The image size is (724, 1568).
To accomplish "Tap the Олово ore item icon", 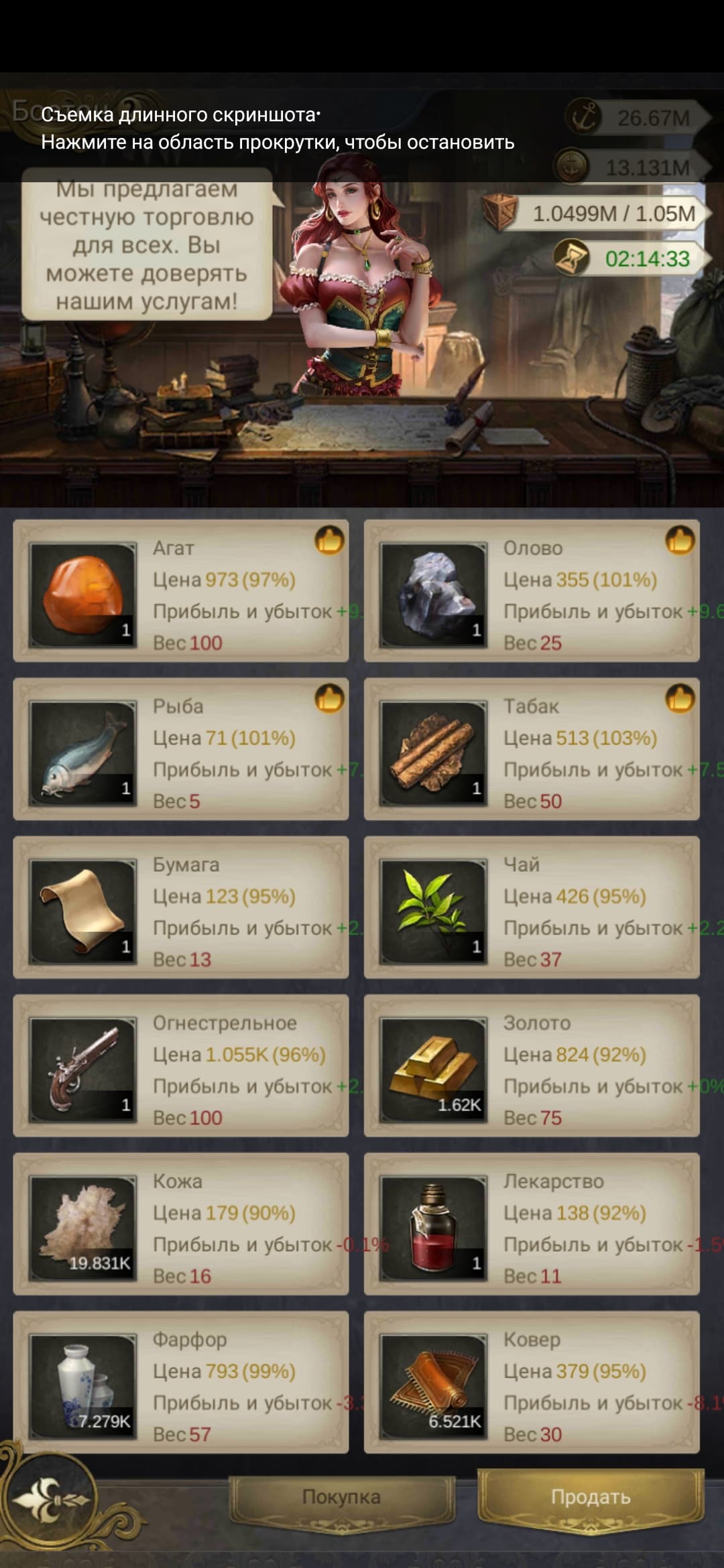I will click(434, 594).
